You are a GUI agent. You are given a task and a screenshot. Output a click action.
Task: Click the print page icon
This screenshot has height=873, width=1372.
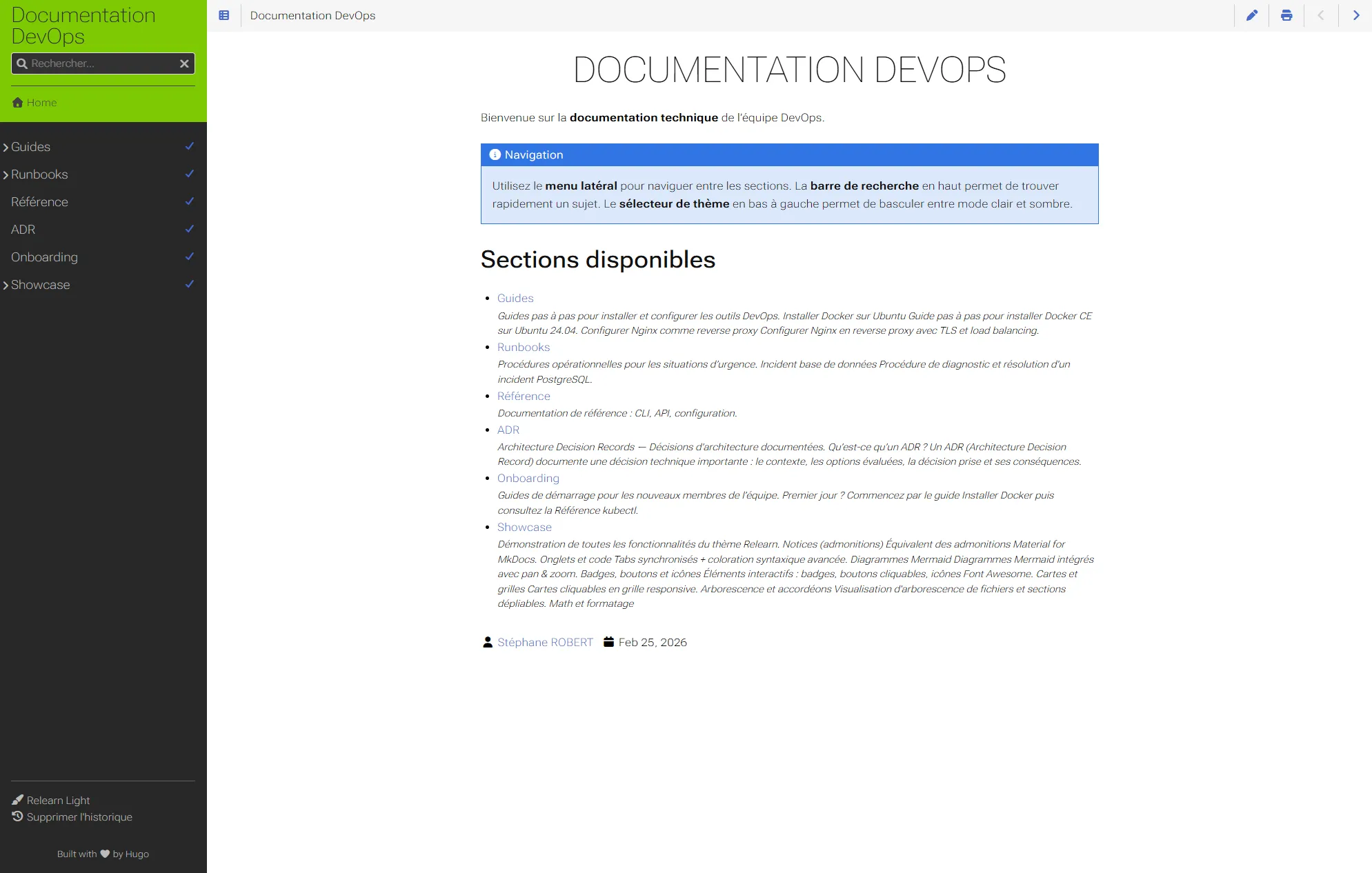click(x=1286, y=15)
